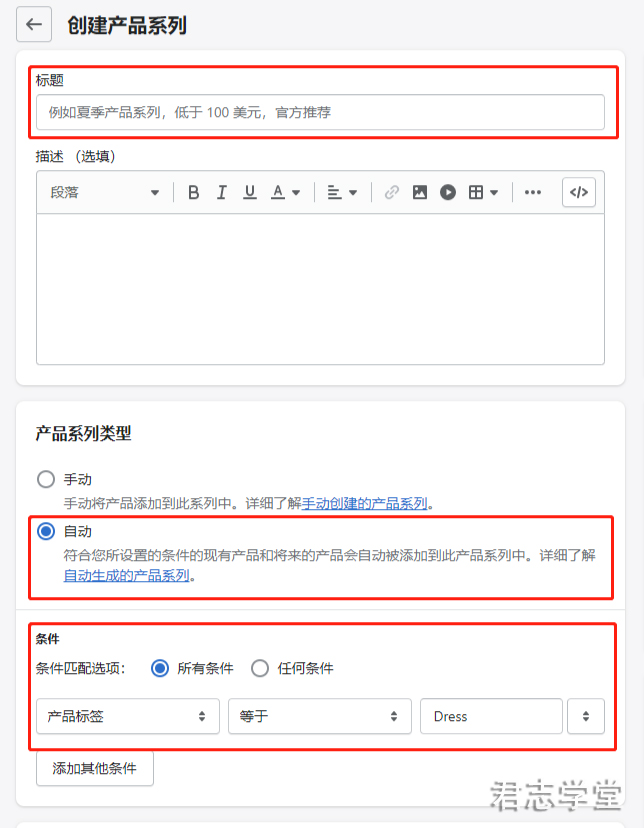Viewport: 644px width, 828px height.
Task: Open the text color picker
Action: pyautogui.click(x=285, y=192)
